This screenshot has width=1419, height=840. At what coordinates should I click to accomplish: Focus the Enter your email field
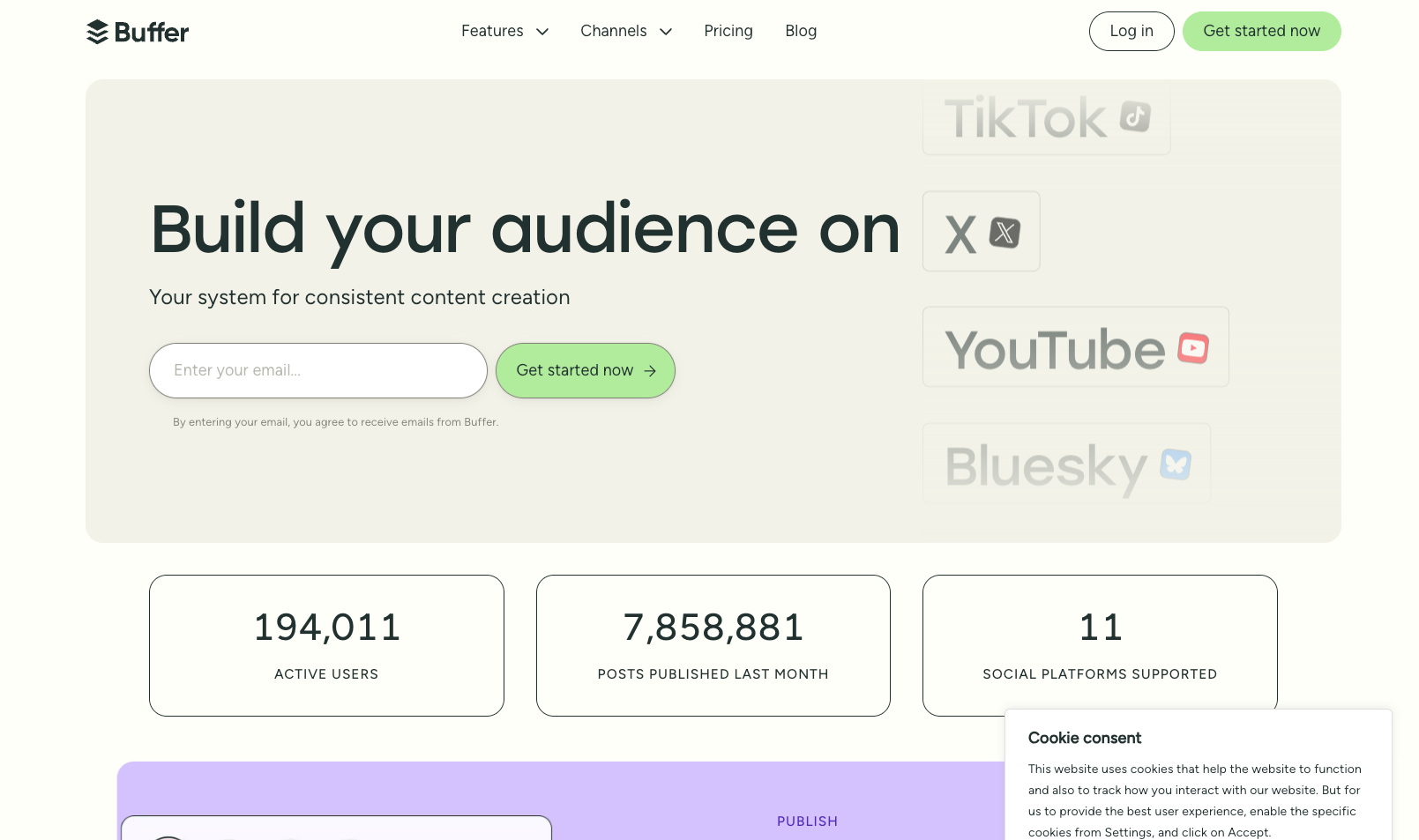point(318,370)
